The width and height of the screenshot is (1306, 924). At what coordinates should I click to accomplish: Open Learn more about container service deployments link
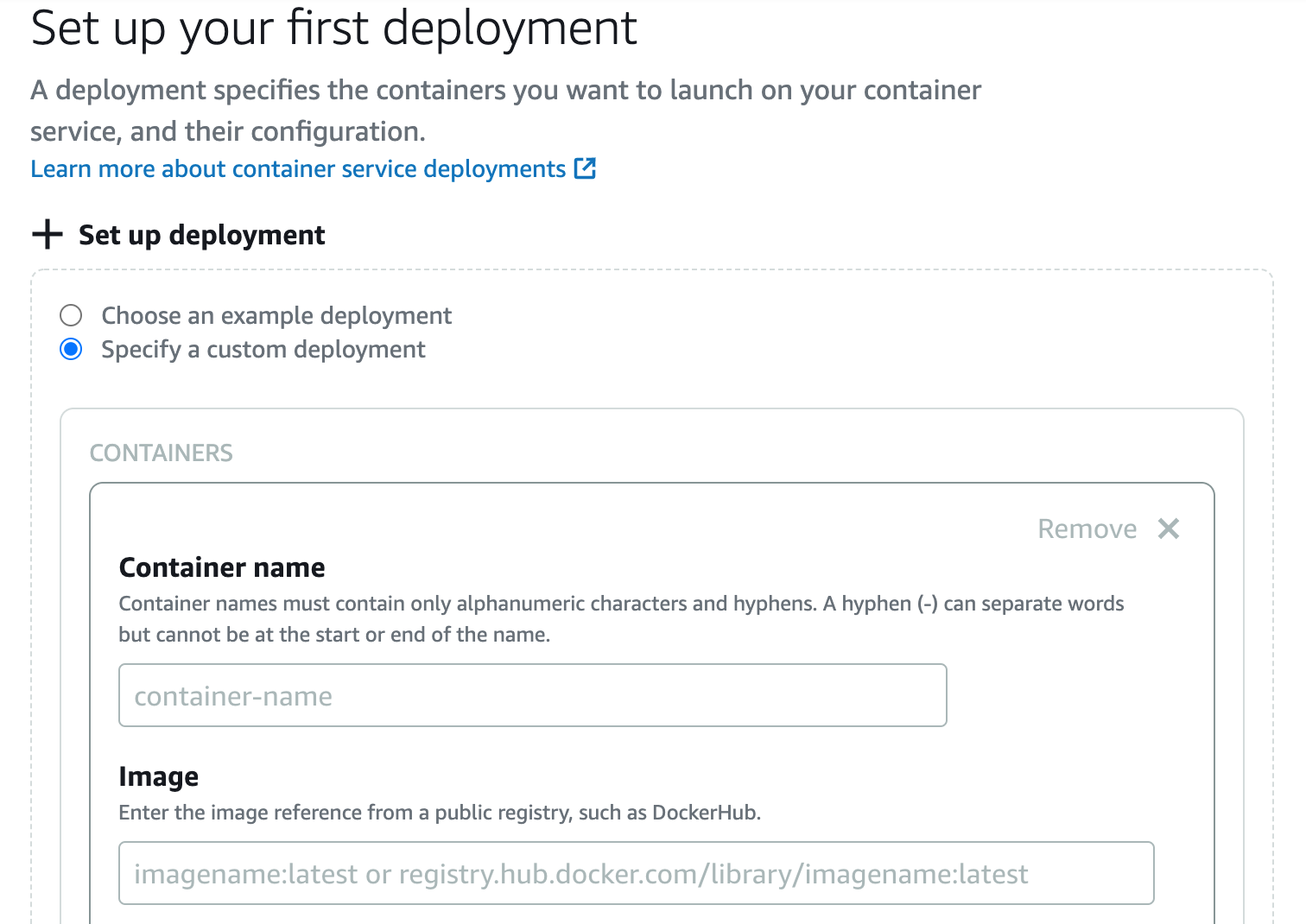[298, 169]
